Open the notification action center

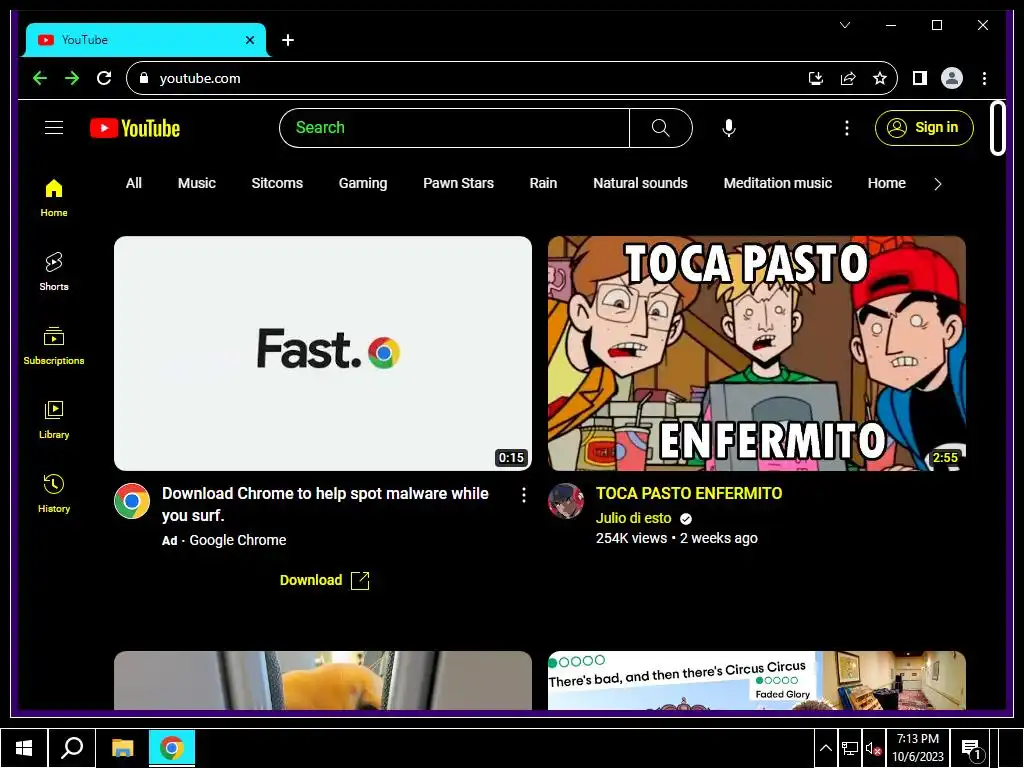click(972, 748)
